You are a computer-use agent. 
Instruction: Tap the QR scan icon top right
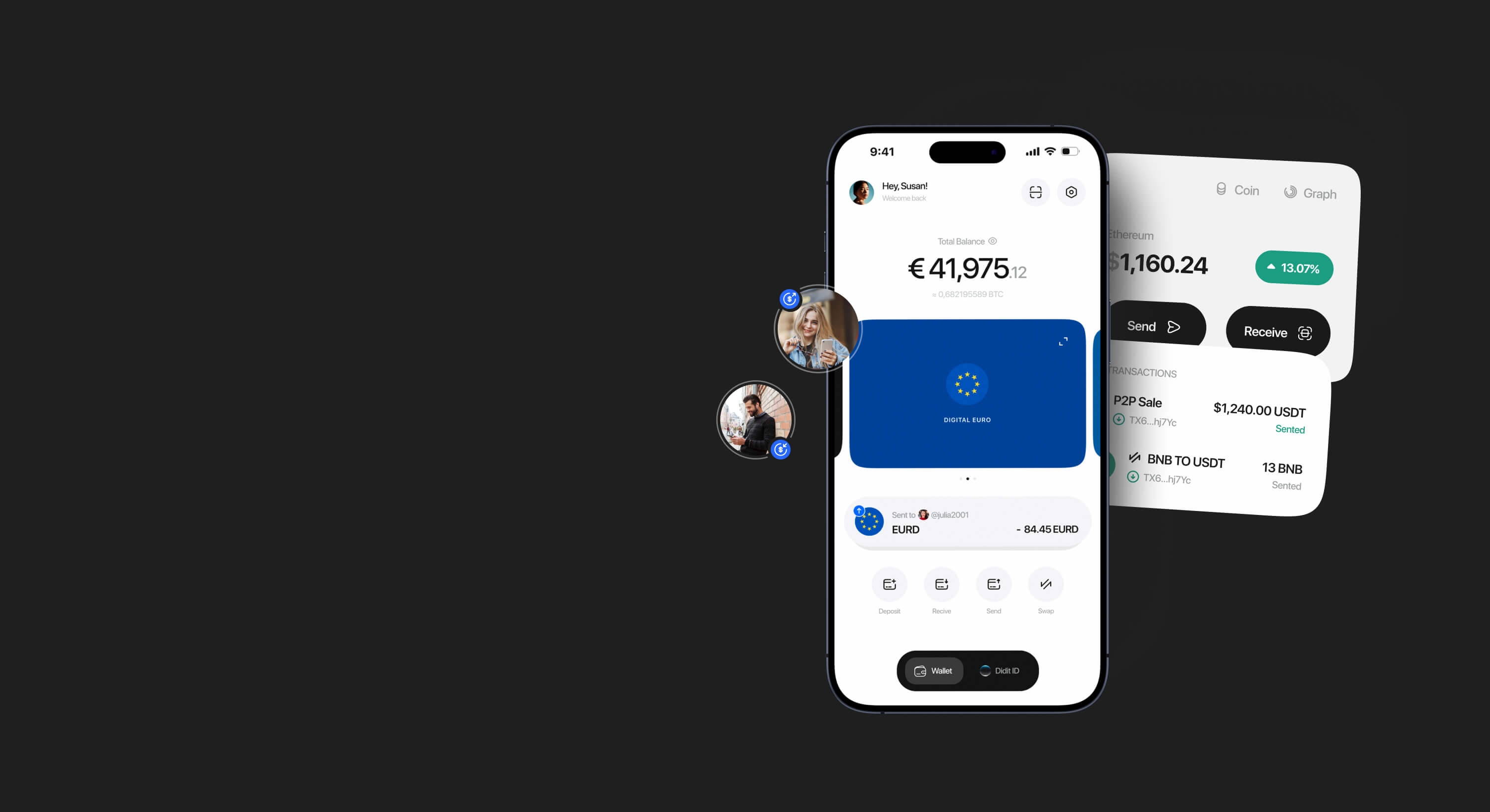pyautogui.click(x=1036, y=192)
